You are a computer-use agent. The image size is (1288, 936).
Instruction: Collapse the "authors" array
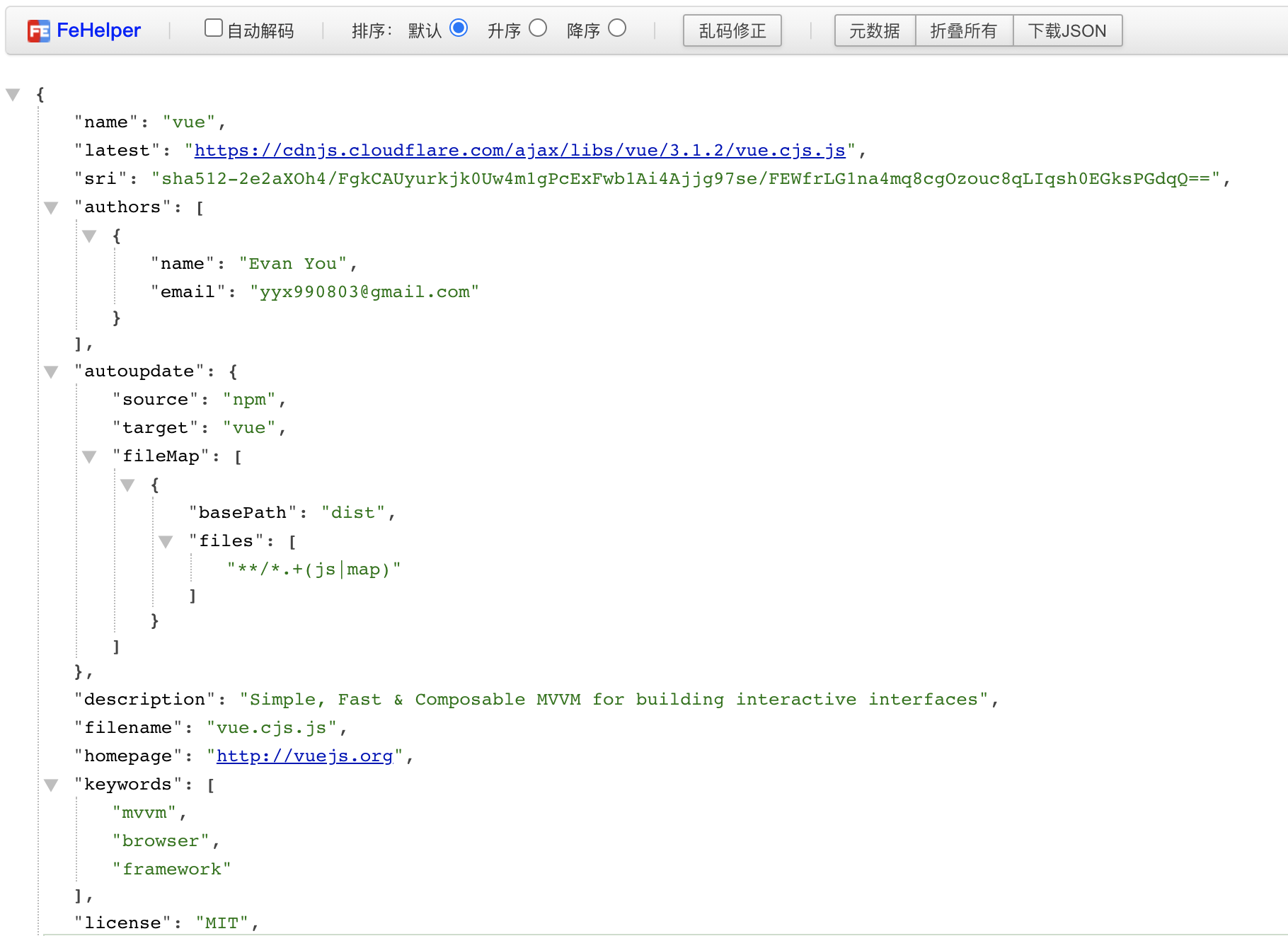pos(51,208)
